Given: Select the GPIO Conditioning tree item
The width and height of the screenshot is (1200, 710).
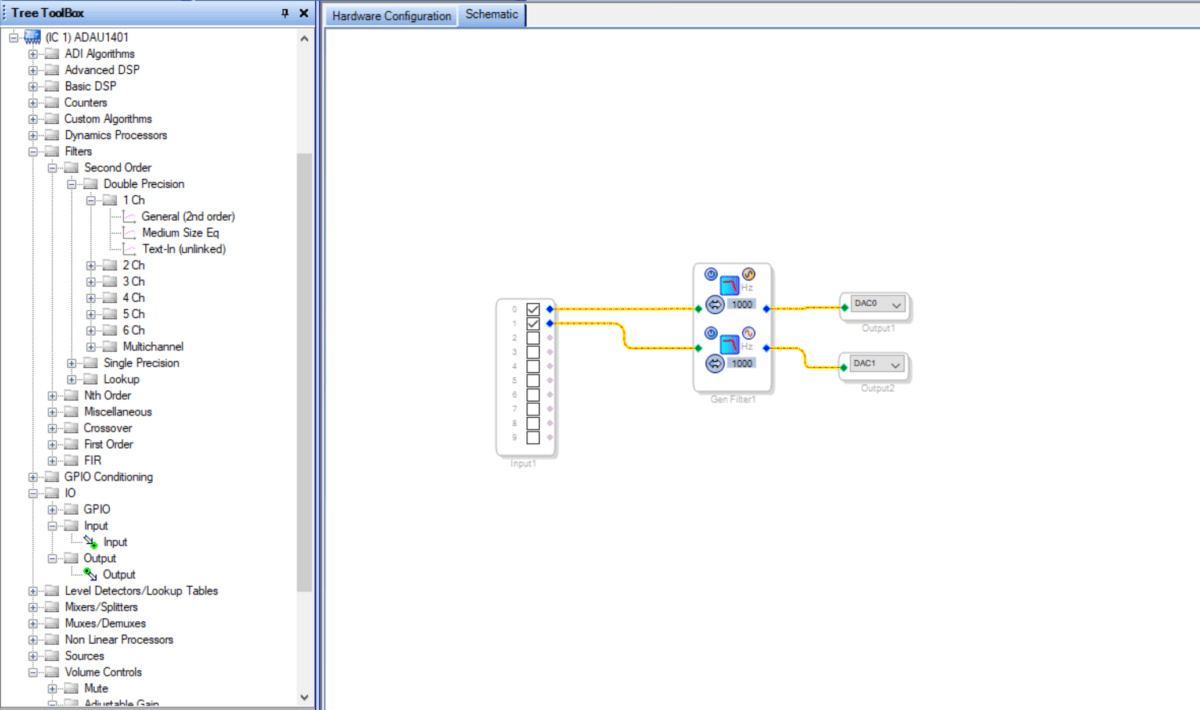Looking at the screenshot, I should pyautogui.click(x=109, y=477).
